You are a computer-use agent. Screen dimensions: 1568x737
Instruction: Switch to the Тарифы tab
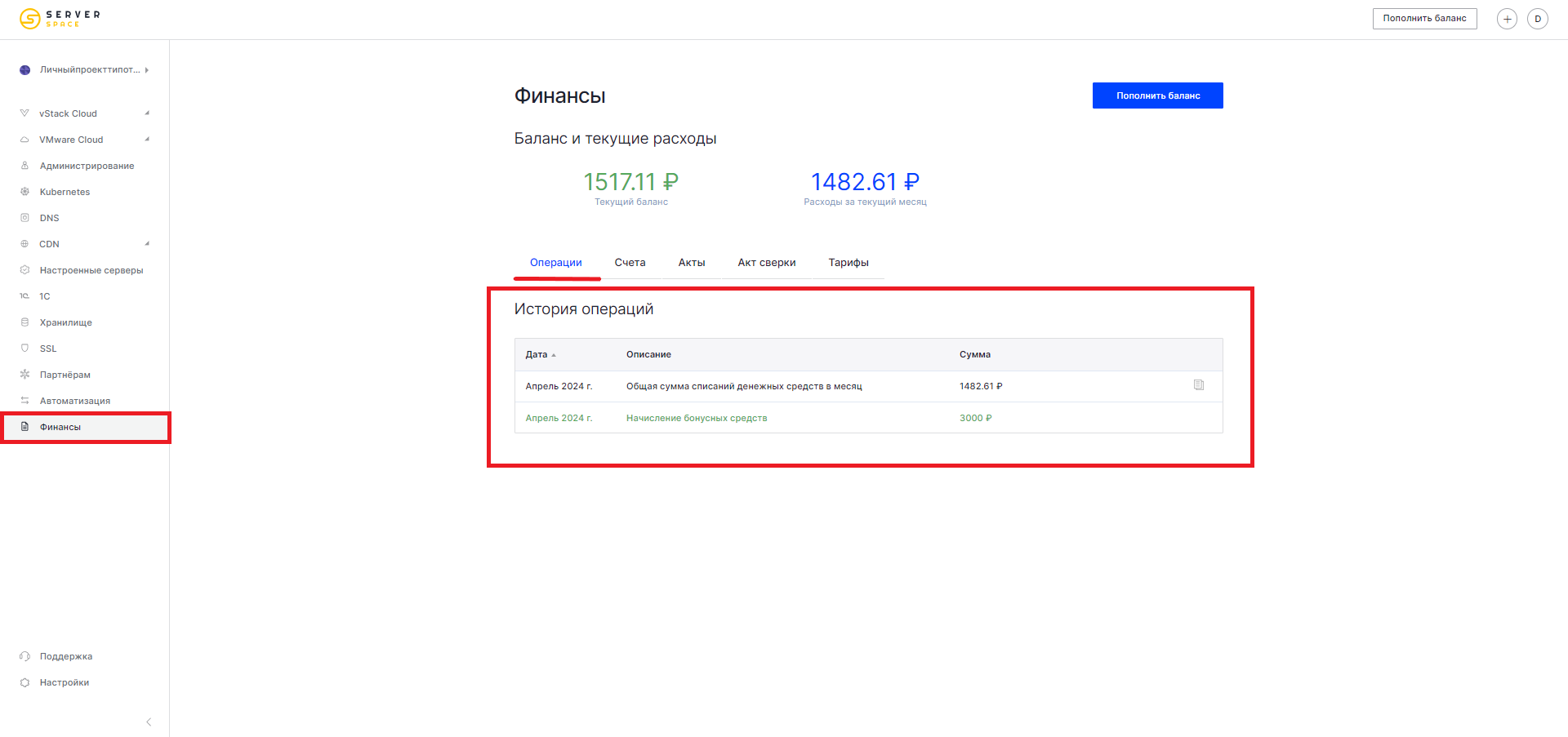[x=849, y=263]
